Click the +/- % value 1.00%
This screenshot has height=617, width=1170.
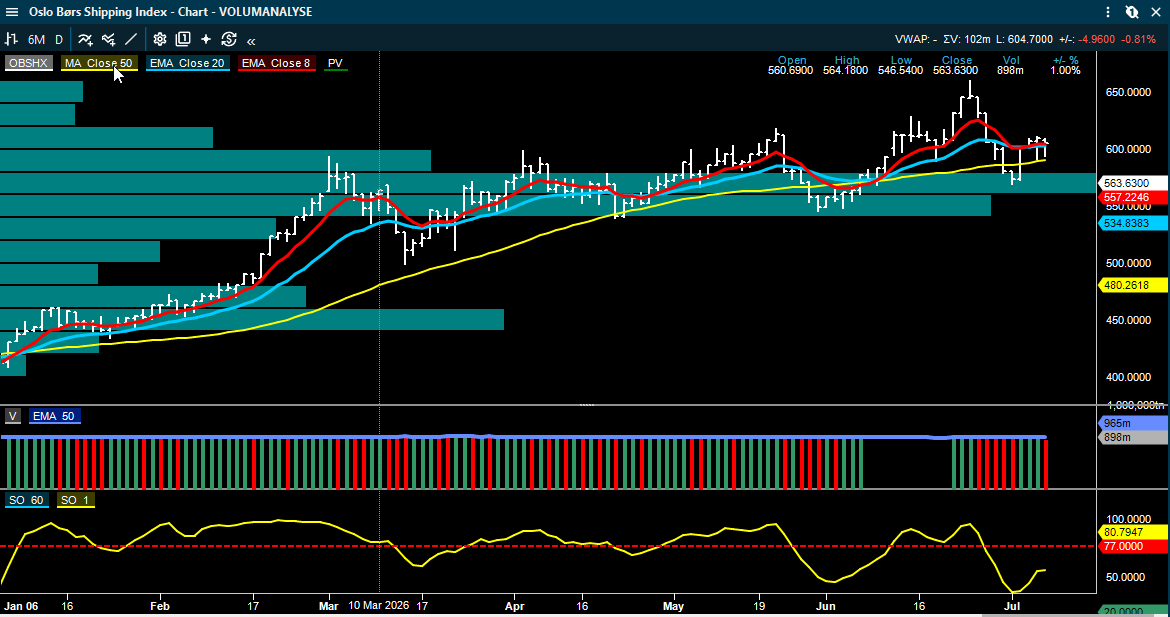(1066, 70)
